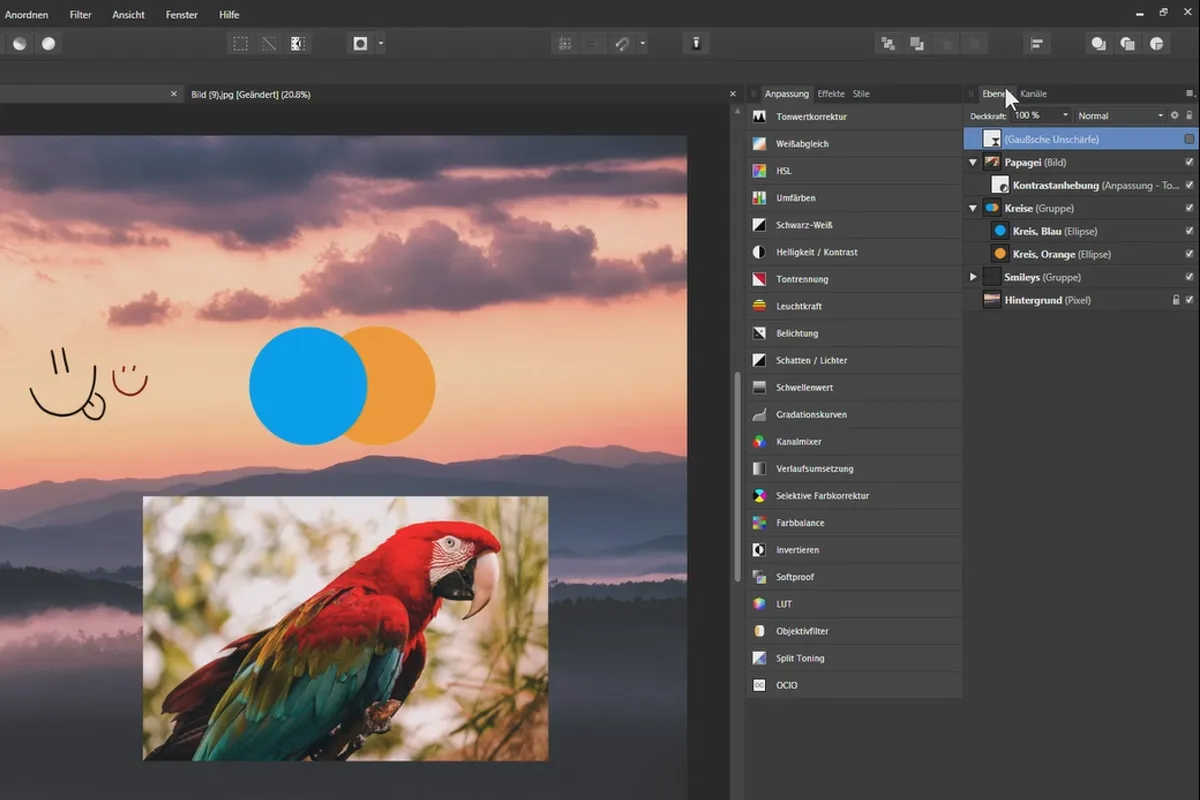The image size is (1200, 800).
Task: Select the Bild (9).jpg document tab
Action: pos(251,94)
